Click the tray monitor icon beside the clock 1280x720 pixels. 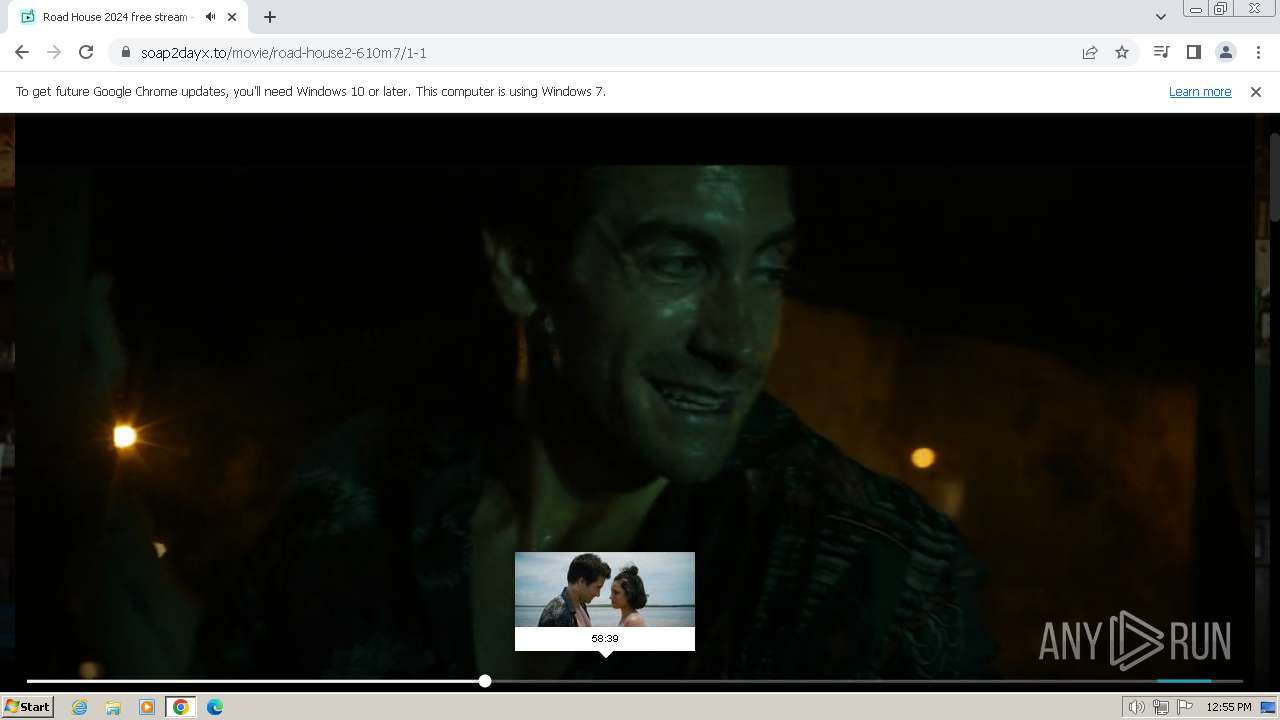pyautogui.click(x=1268, y=707)
